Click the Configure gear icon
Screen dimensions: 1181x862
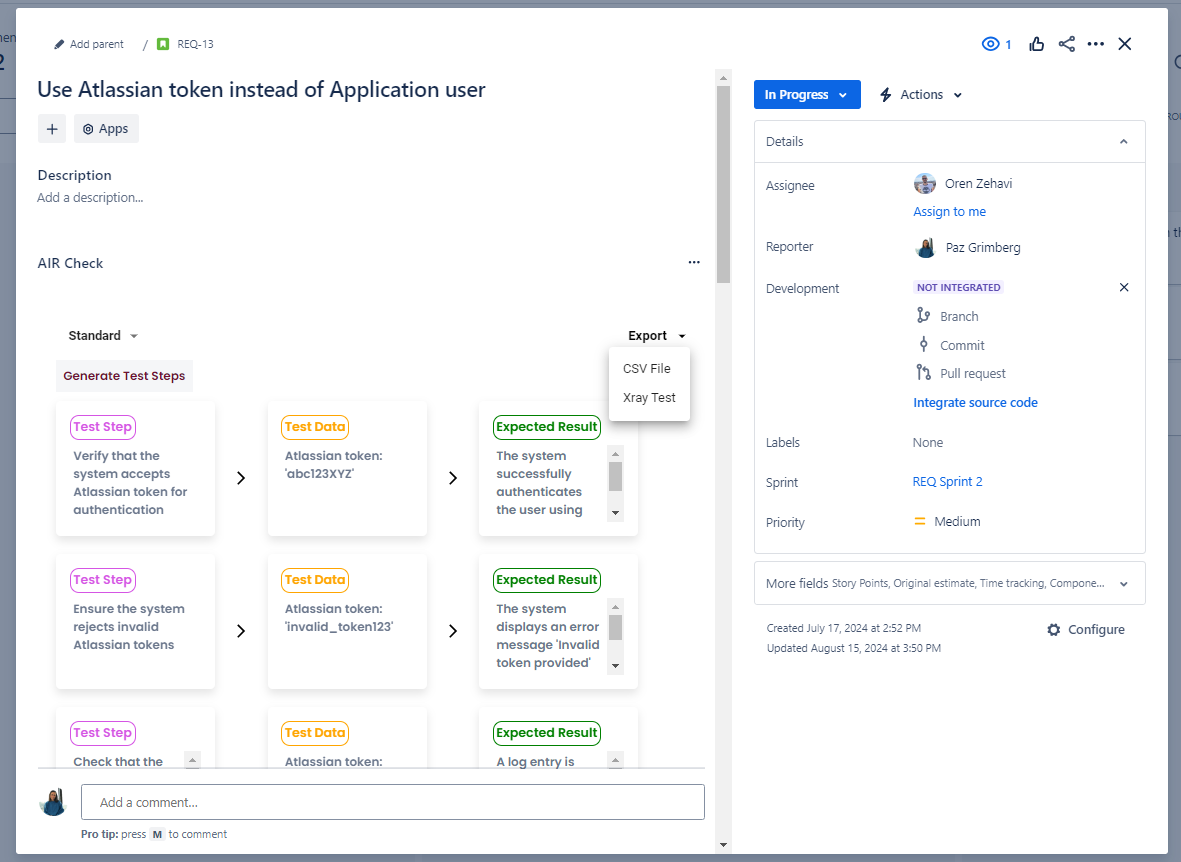[1054, 630]
